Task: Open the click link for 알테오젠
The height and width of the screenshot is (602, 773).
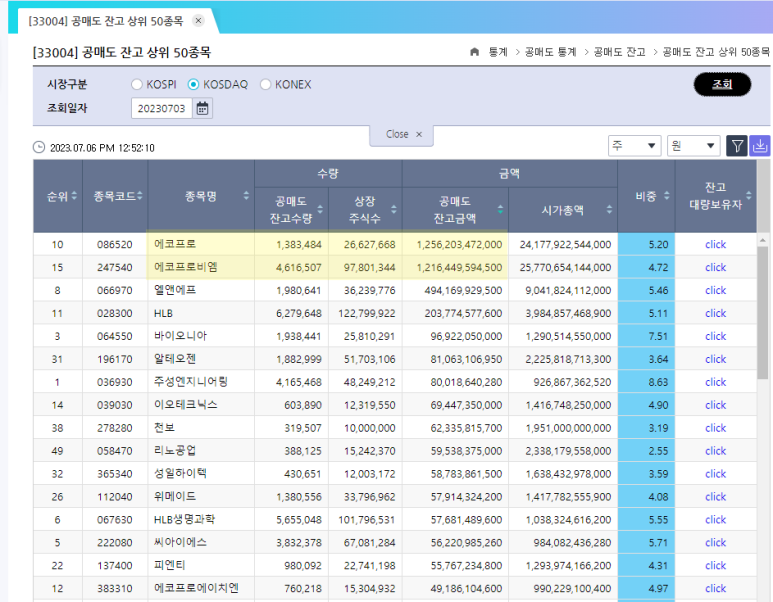Action: pos(715,359)
